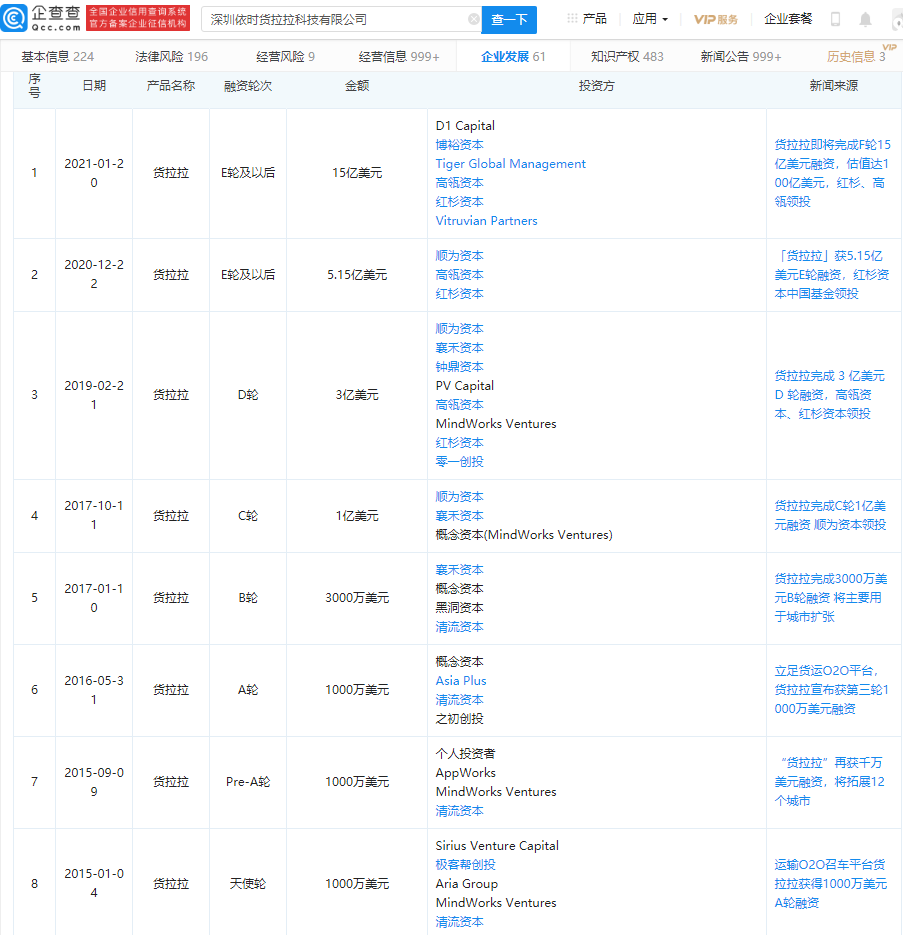Viewport: 903px width, 935px height.
Task: Clear the search box with the X icon
Action: click(474, 19)
